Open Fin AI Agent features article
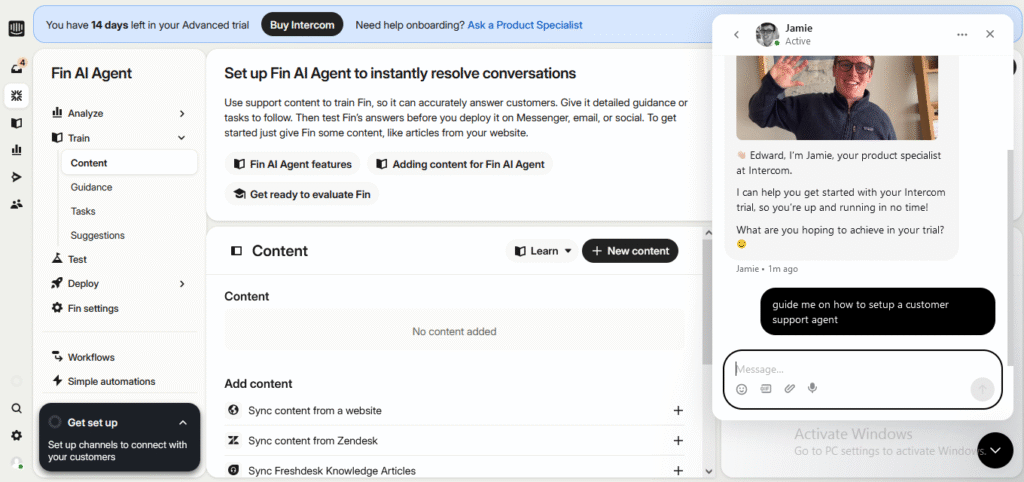 292,164
